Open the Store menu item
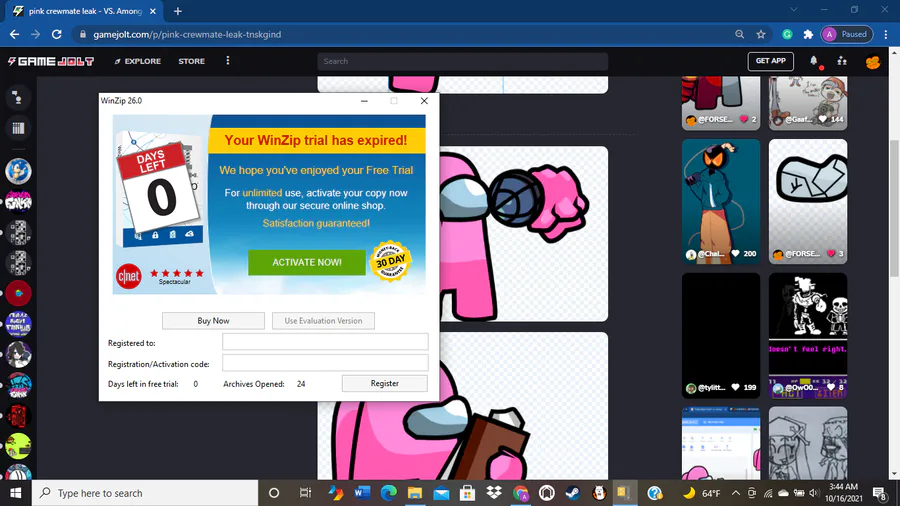 tap(192, 61)
